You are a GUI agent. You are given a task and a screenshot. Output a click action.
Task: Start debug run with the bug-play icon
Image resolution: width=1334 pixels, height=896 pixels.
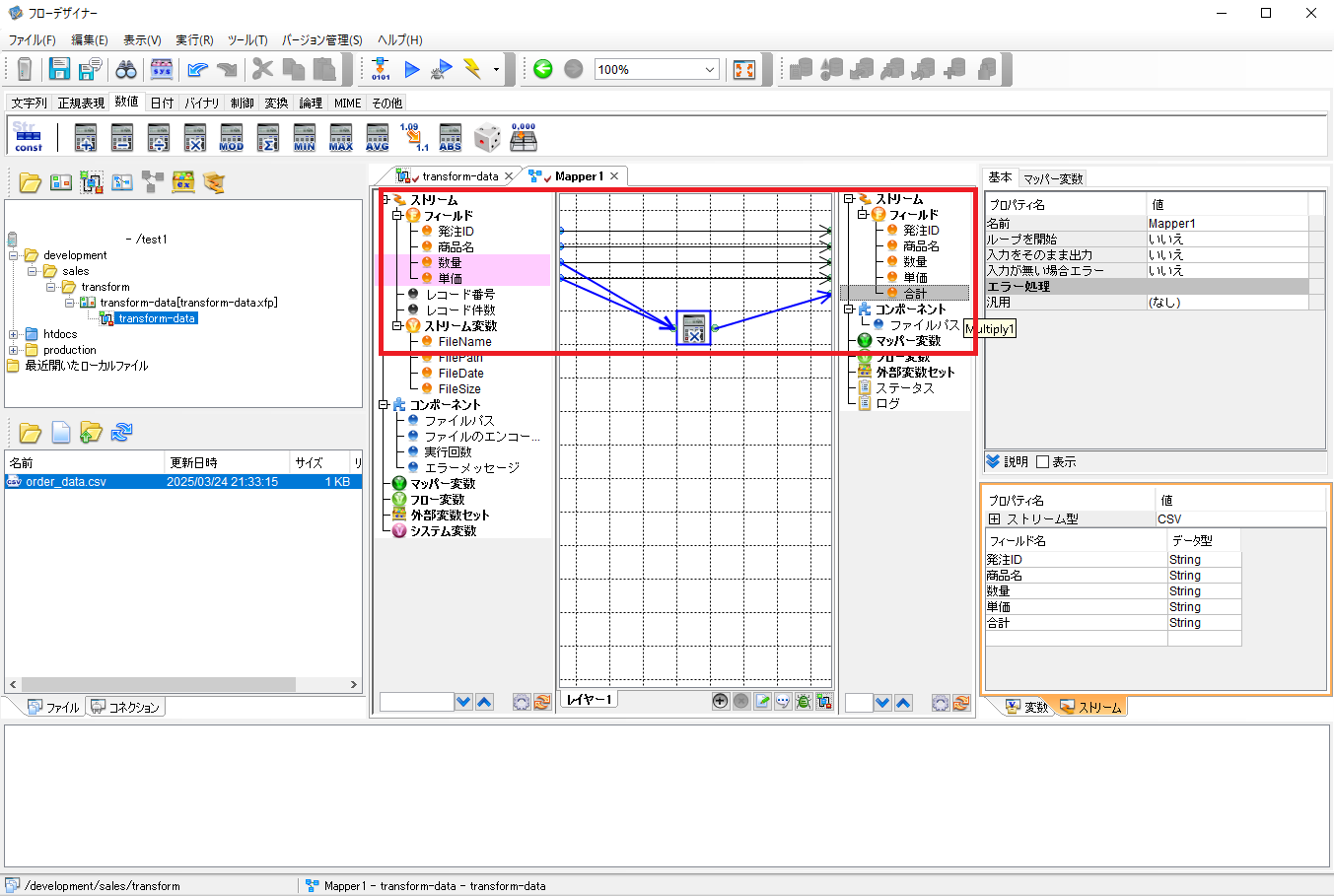(443, 69)
